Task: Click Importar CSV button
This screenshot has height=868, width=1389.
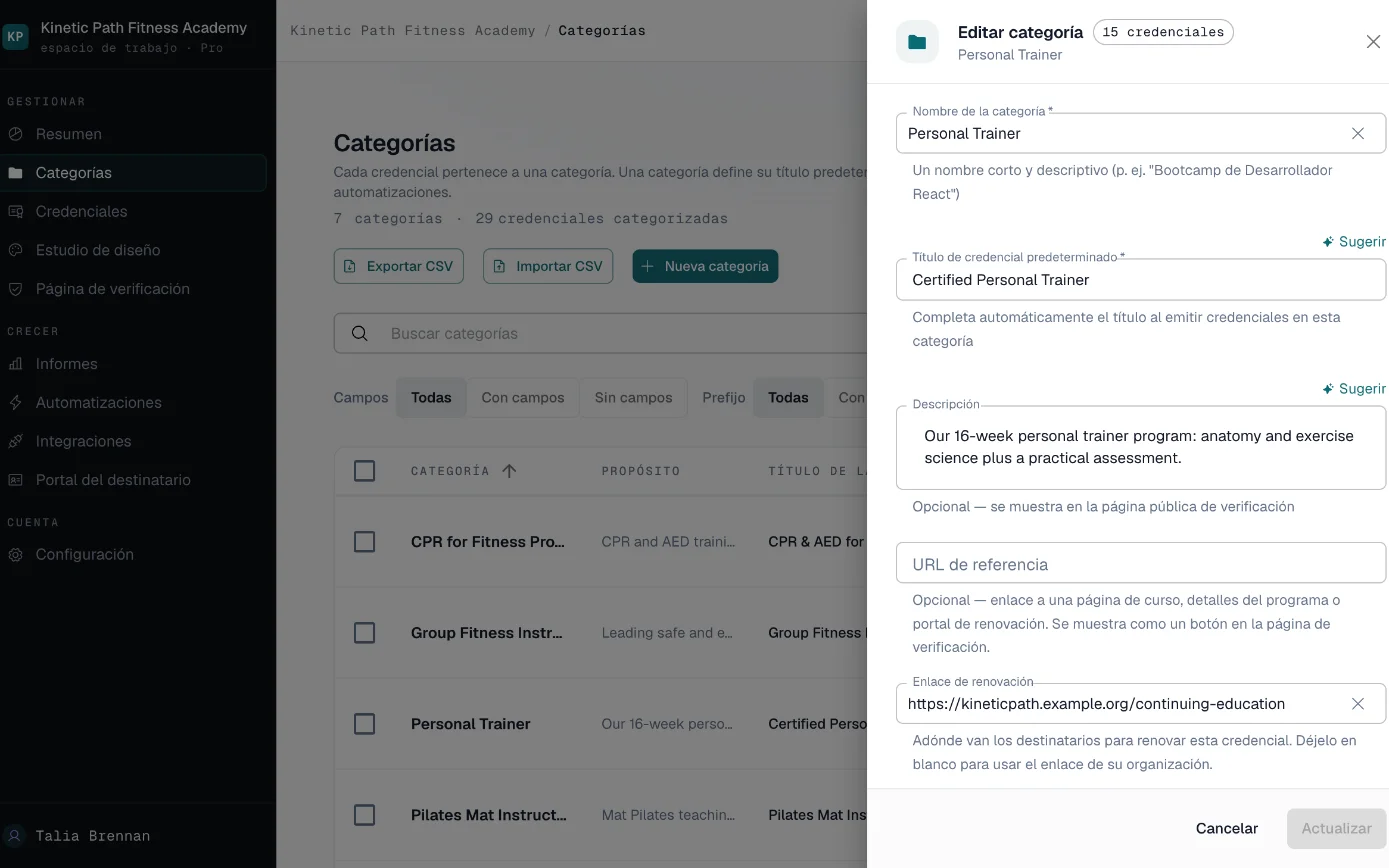Action: click(x=548, y=266)
